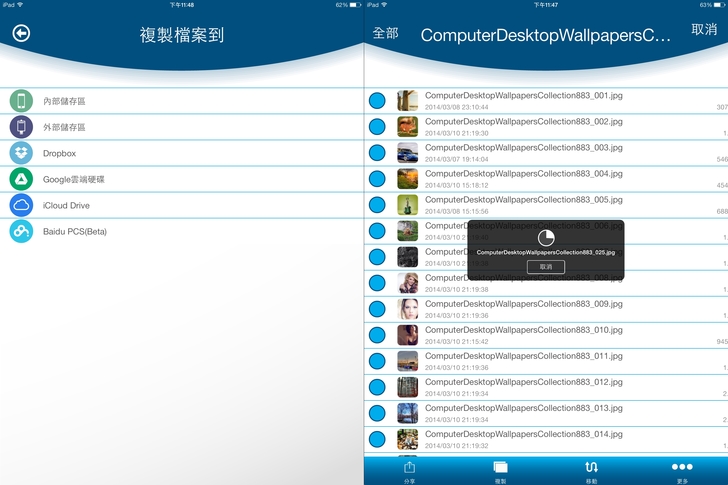Toggle selection circle for file 883_014.jpg

click(377, 439)
